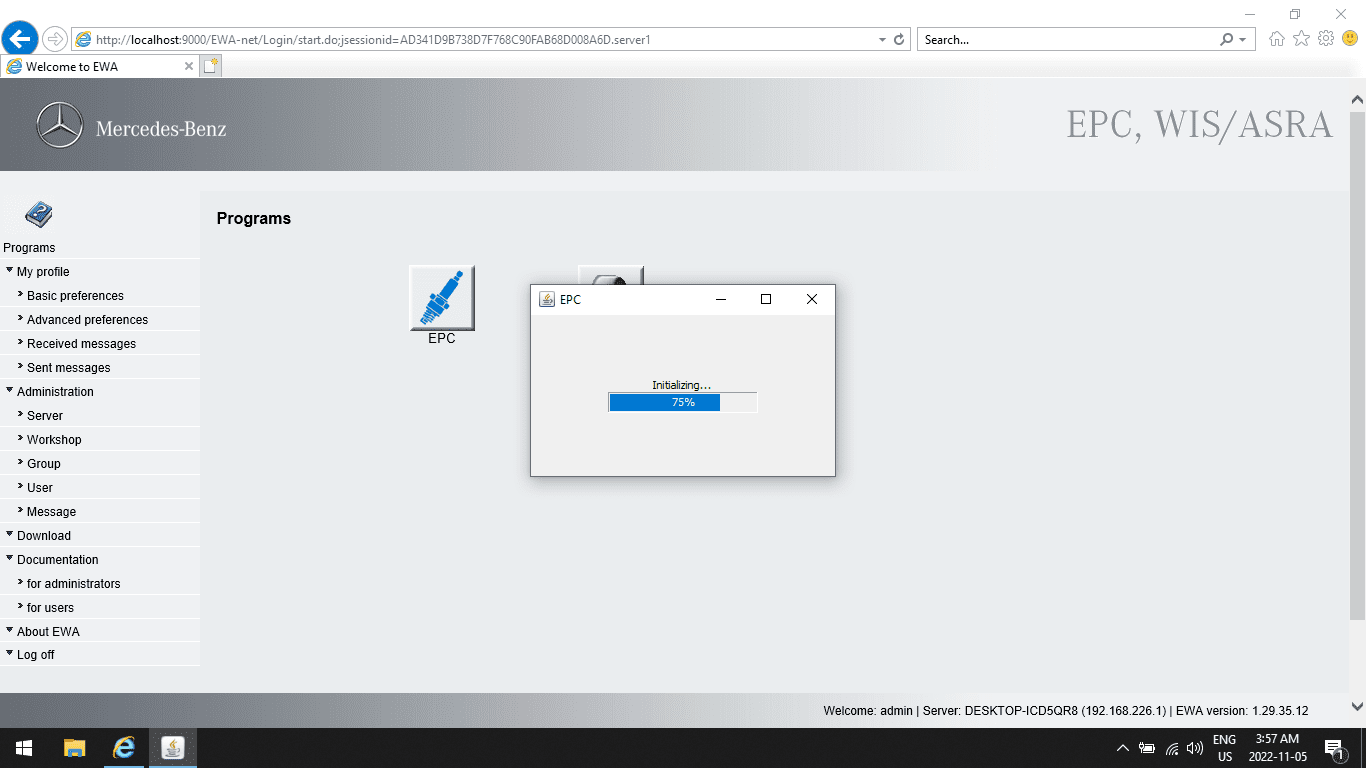Open the address bar history dropdown
The height and width of the screenshot is (768, 1366).
coord(882,40)
